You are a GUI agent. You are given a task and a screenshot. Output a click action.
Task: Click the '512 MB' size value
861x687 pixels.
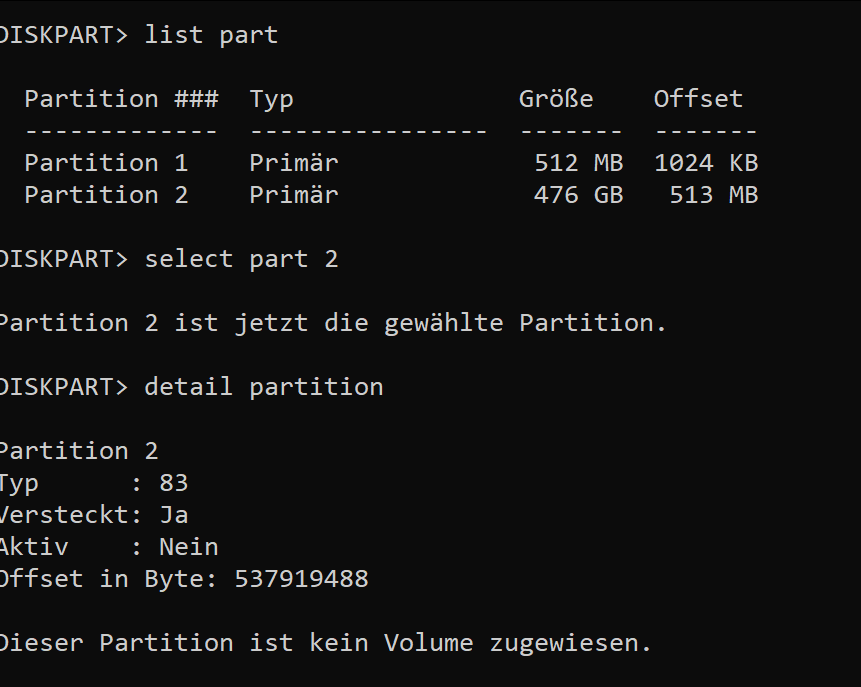578,163
